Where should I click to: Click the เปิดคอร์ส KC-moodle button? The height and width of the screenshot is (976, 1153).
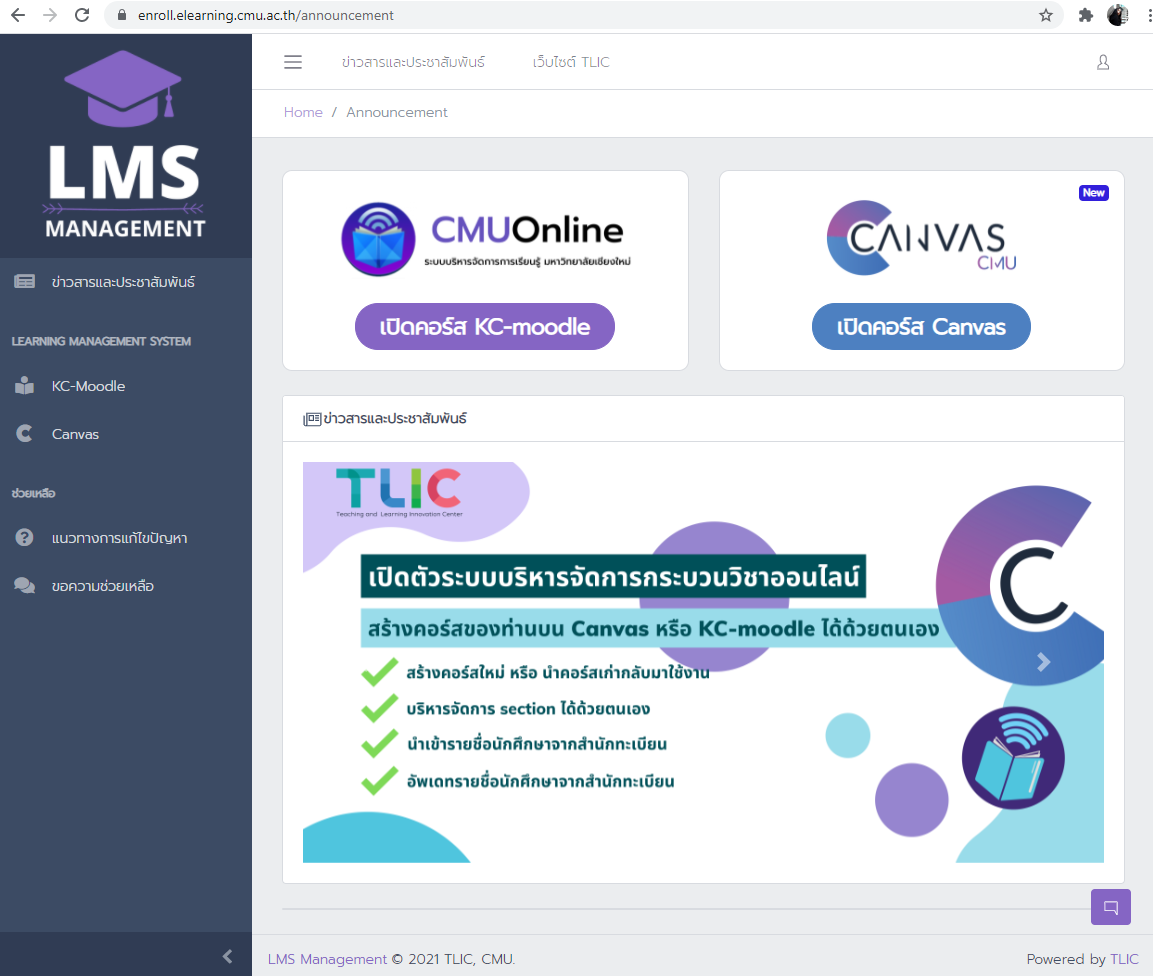tap(485, 327)
